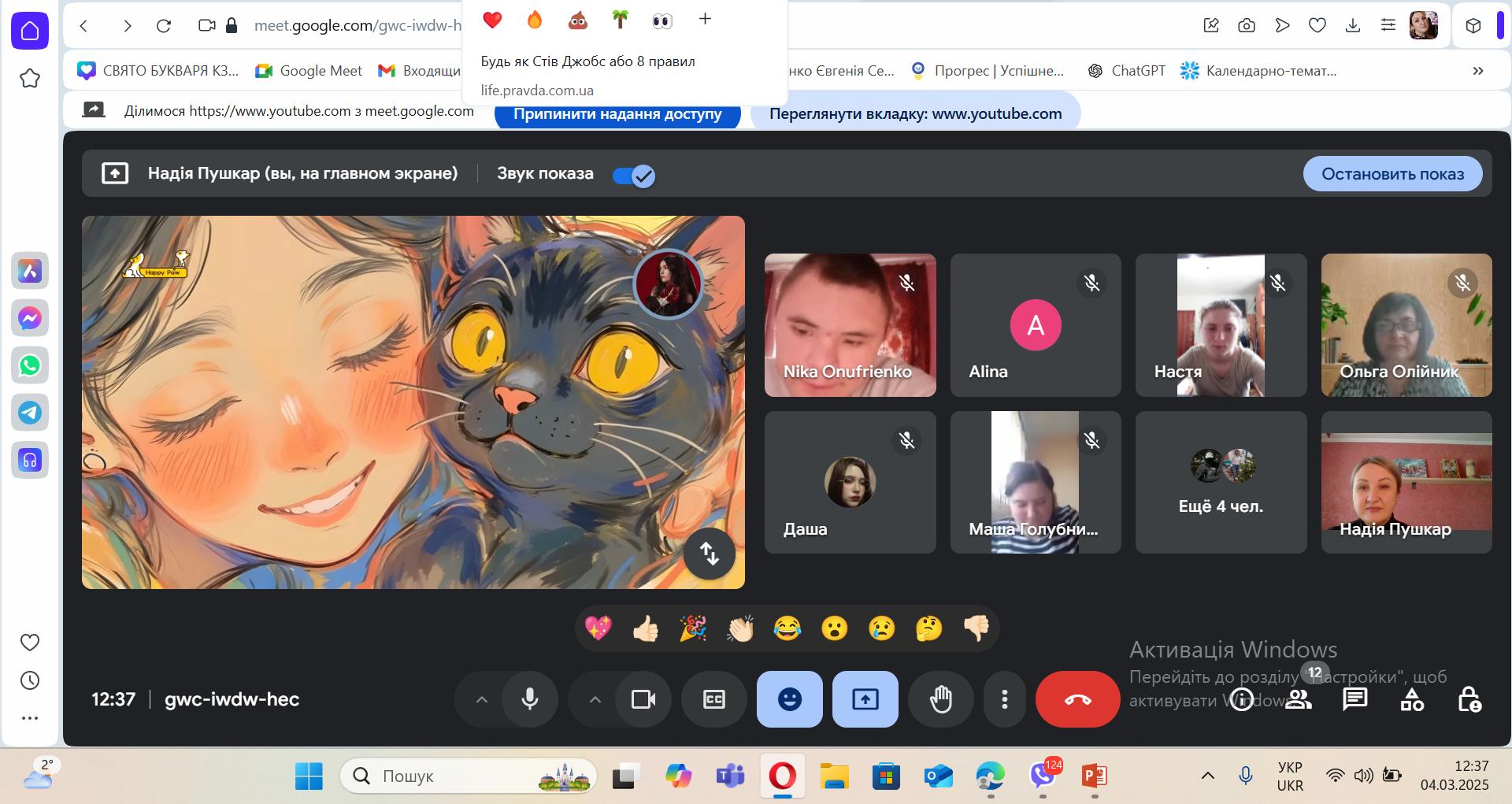Screen dimensions: 1512x804
Task: Open Календарно-темат bookmark
Action: (x=1258, y=71)
